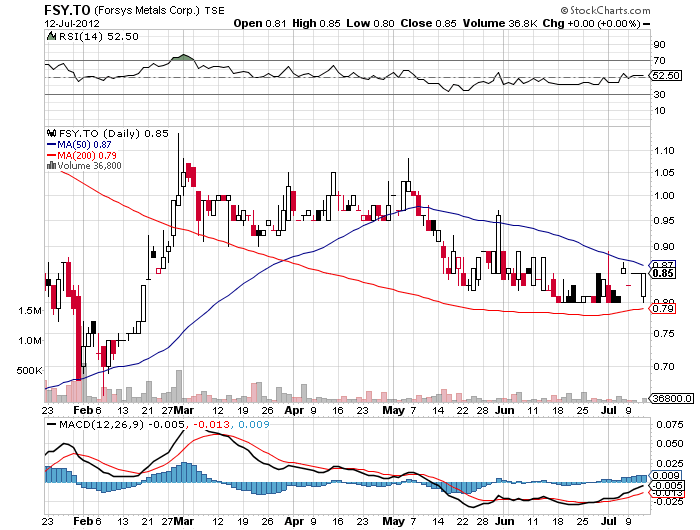Click the MACD signal value -0.013 in legend

[211, 424]
